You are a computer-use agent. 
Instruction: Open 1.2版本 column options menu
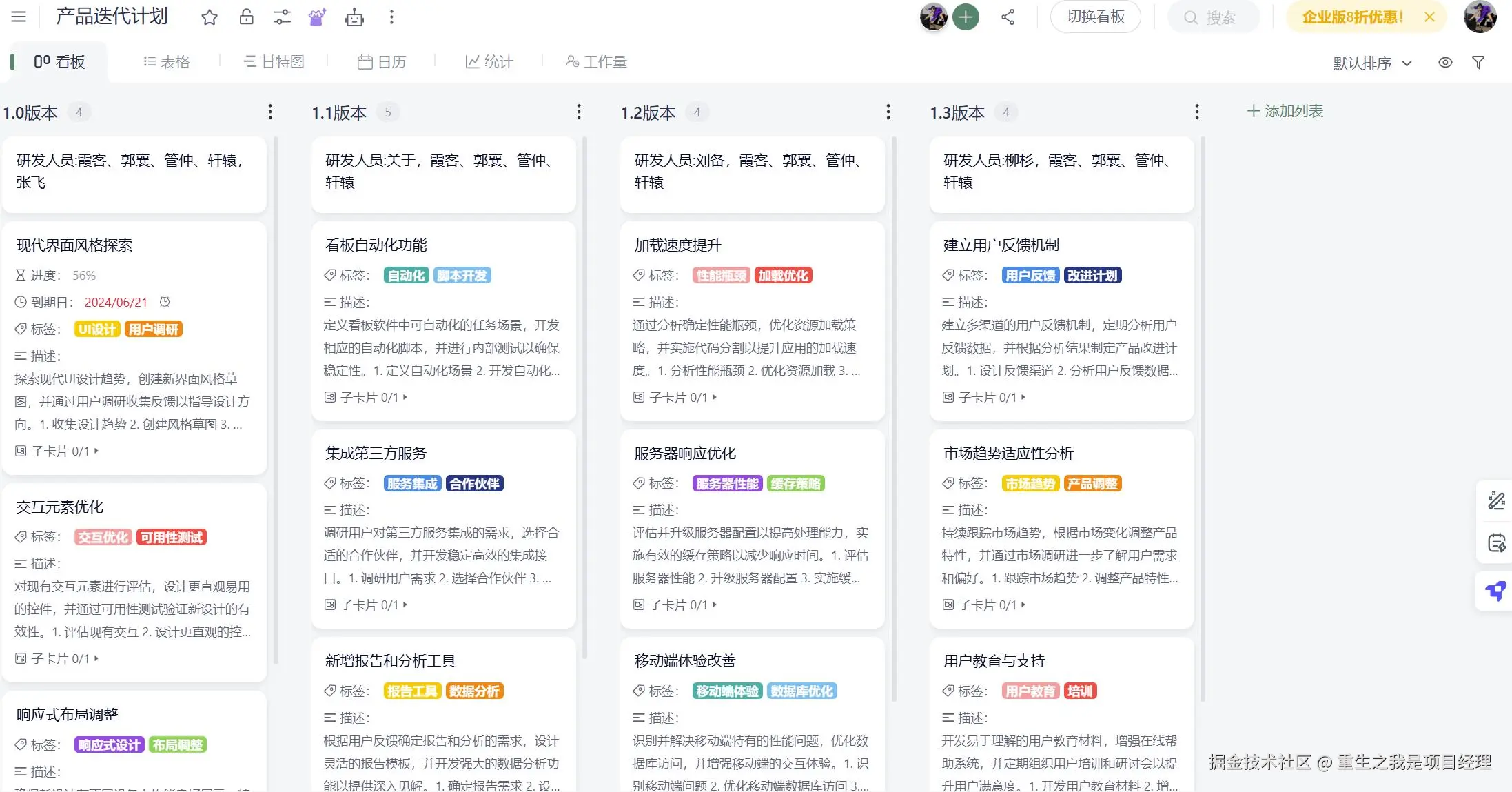coord(888,112)
